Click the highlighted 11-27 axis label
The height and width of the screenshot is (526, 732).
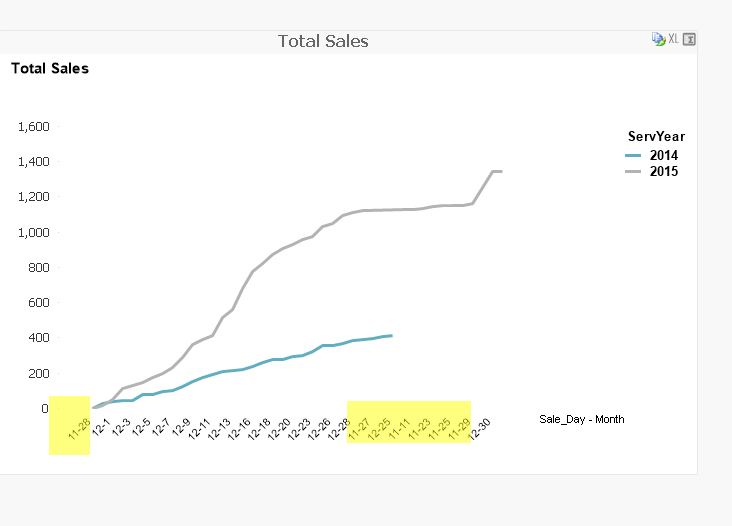358,430
